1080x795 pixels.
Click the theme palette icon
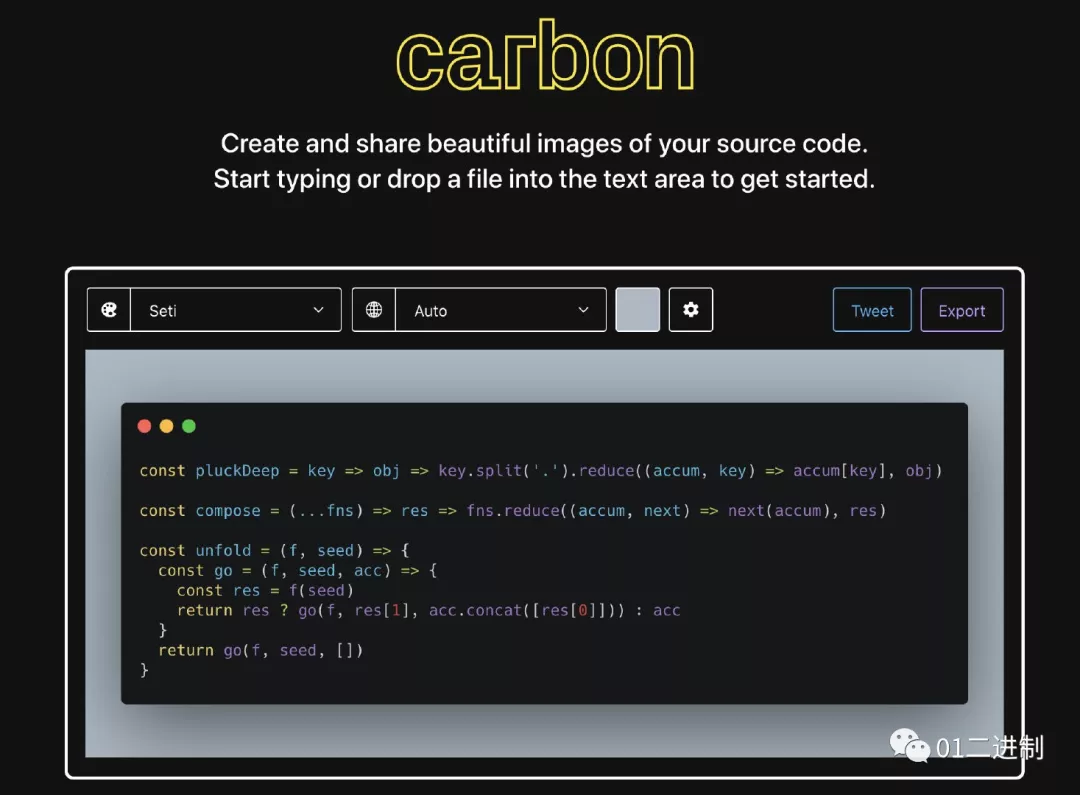(x=109, y=310)
